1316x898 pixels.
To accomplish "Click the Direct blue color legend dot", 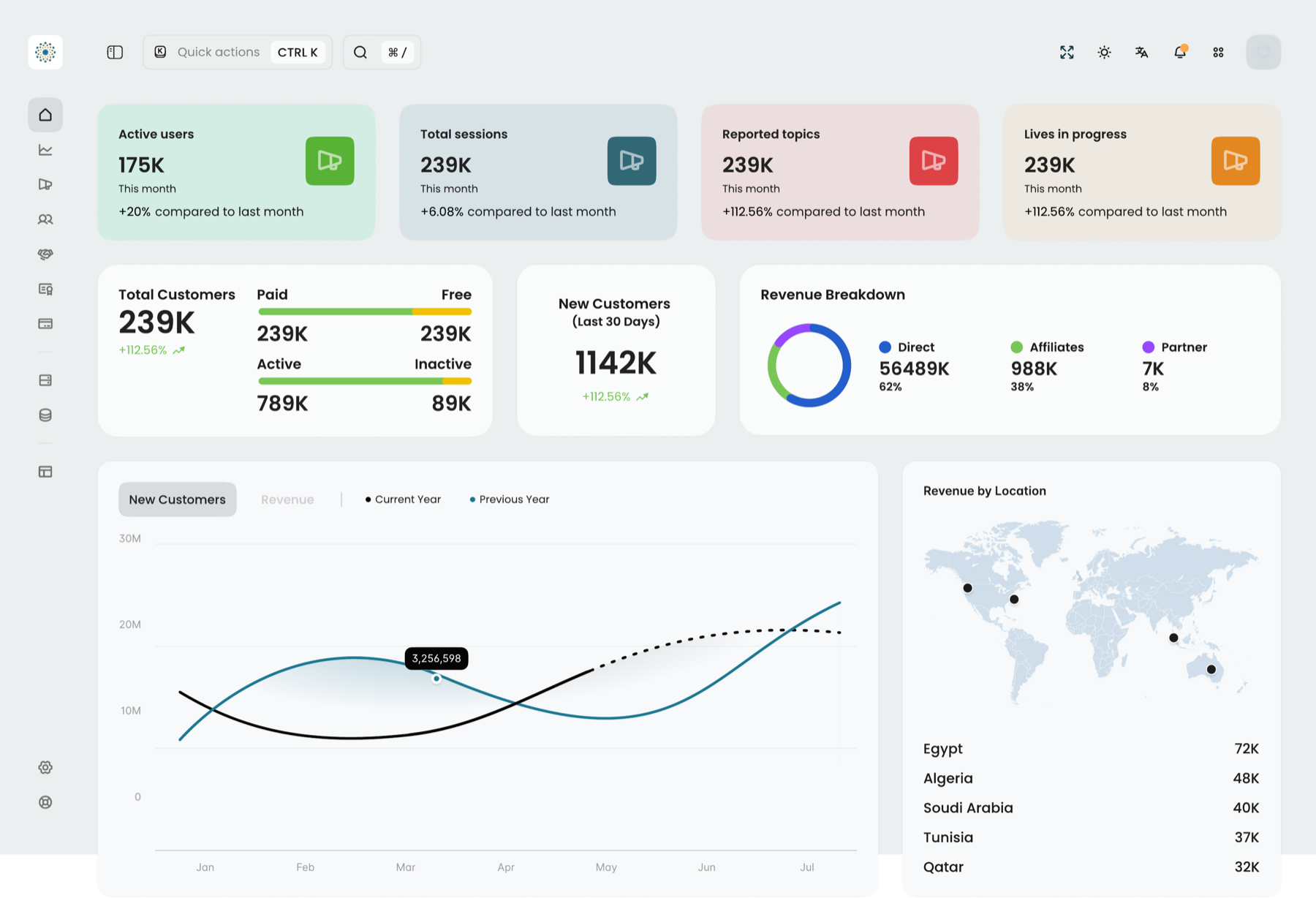I will coord(885,347).
